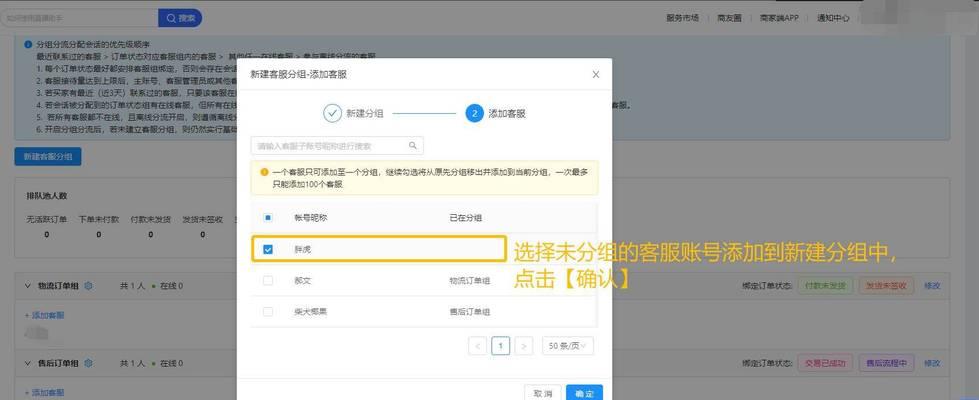Open 服务市场 in the top navigation

coord(682,18)
